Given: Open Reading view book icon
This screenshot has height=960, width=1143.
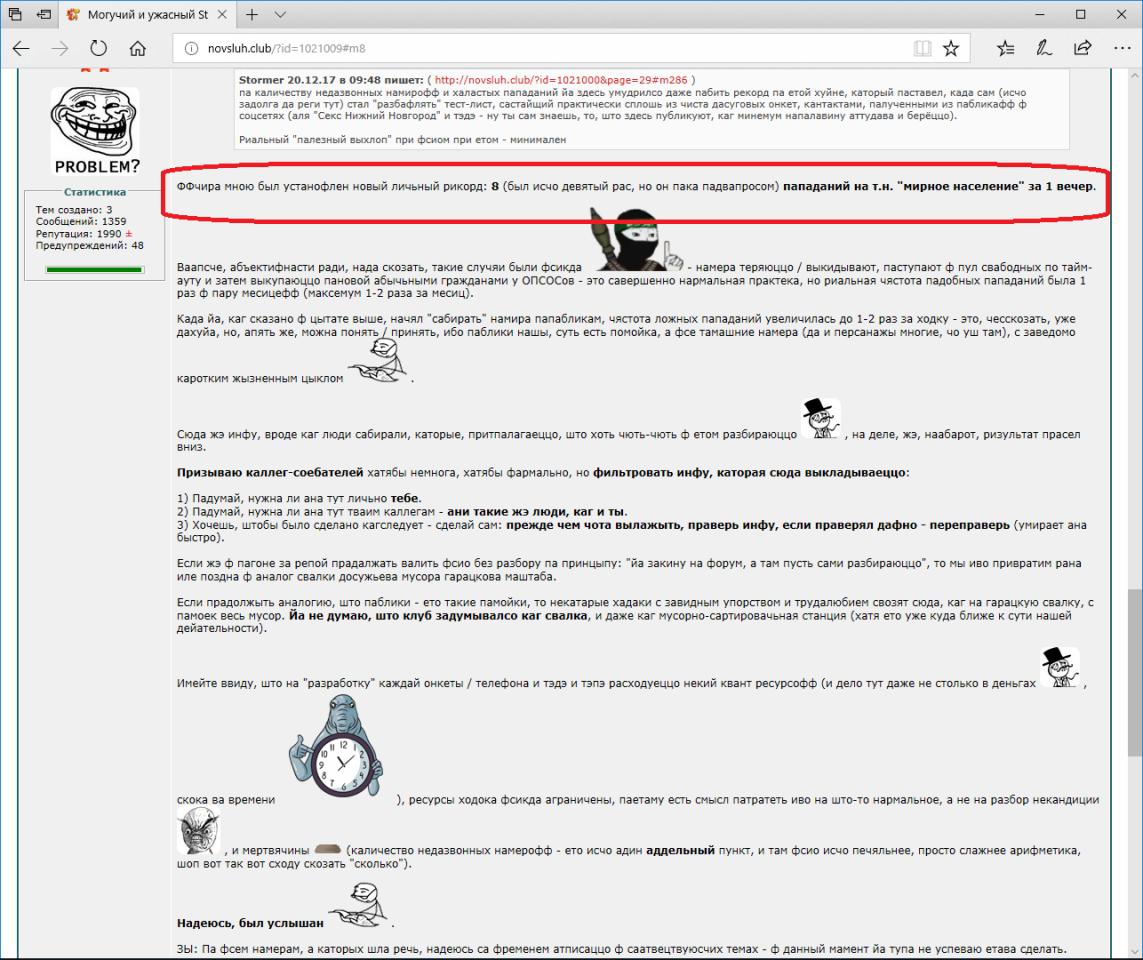Looking at the screenshot, I should point(922,48).
